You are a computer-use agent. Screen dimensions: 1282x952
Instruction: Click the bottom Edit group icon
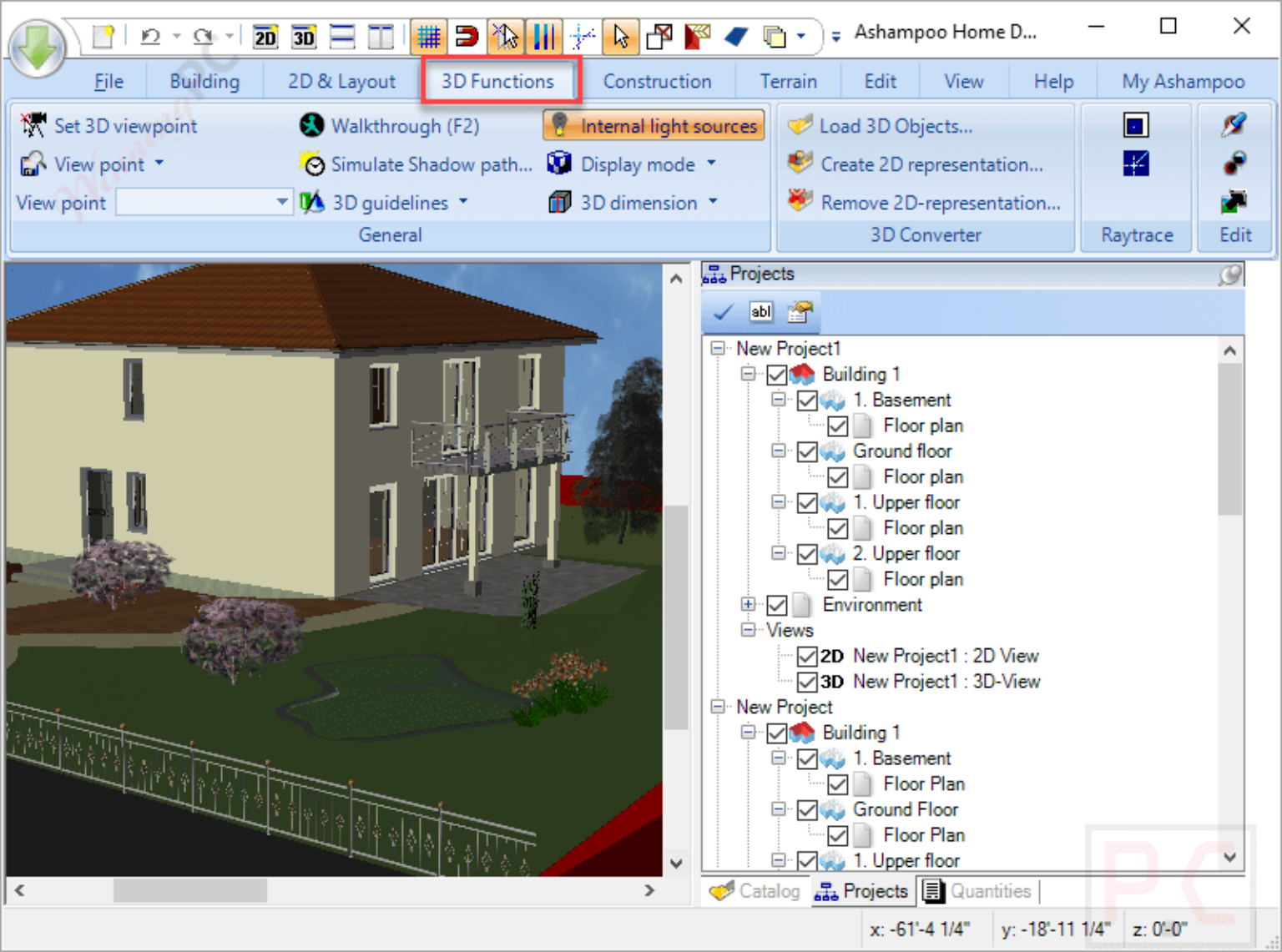click(x=1234, y=202)
